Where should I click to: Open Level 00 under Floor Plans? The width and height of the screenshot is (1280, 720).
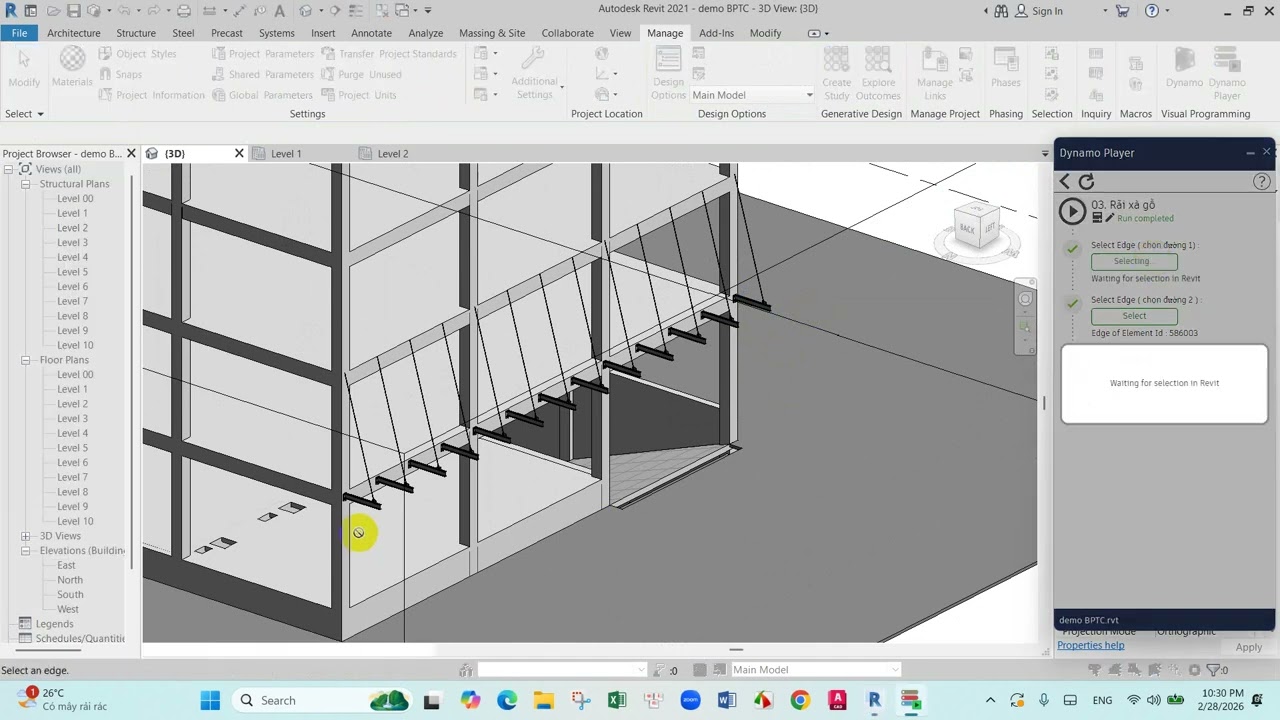tap(75, 375)
